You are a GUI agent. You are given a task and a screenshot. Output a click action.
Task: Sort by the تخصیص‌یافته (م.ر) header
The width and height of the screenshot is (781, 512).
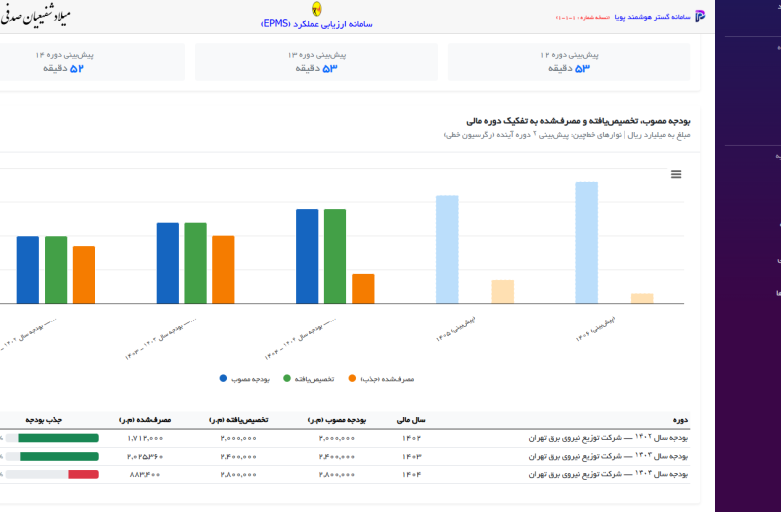[x=239, y=420]
